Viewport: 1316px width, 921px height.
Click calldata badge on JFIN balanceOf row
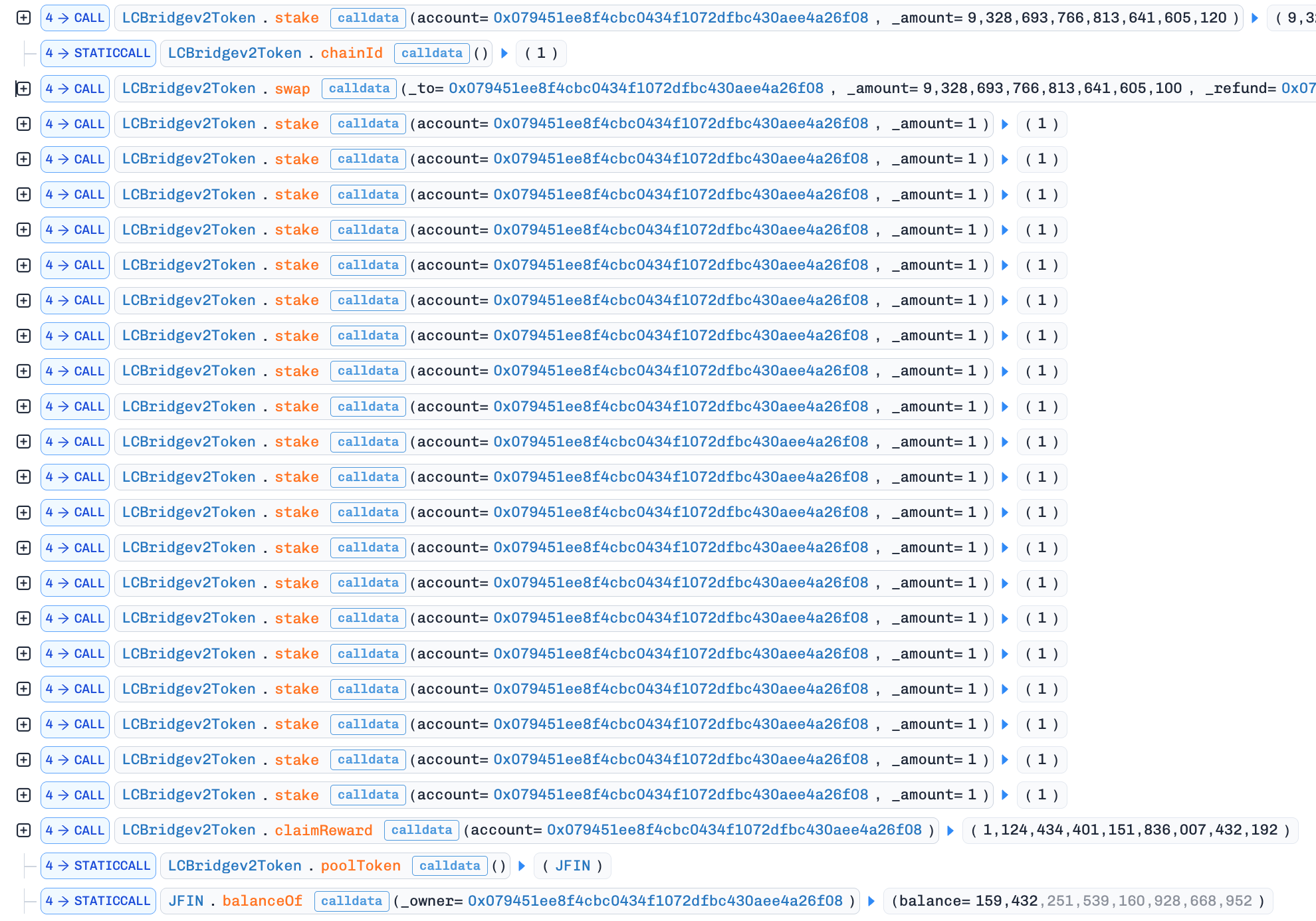(351, 901)
